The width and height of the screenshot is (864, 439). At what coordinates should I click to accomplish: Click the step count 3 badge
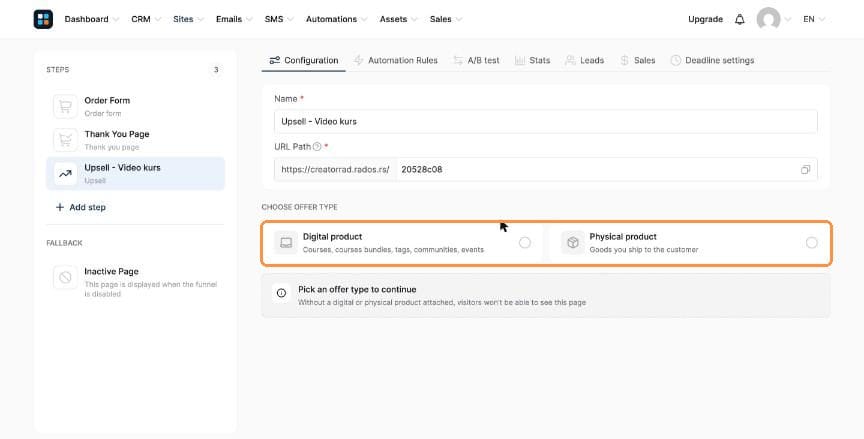[216, 70]
